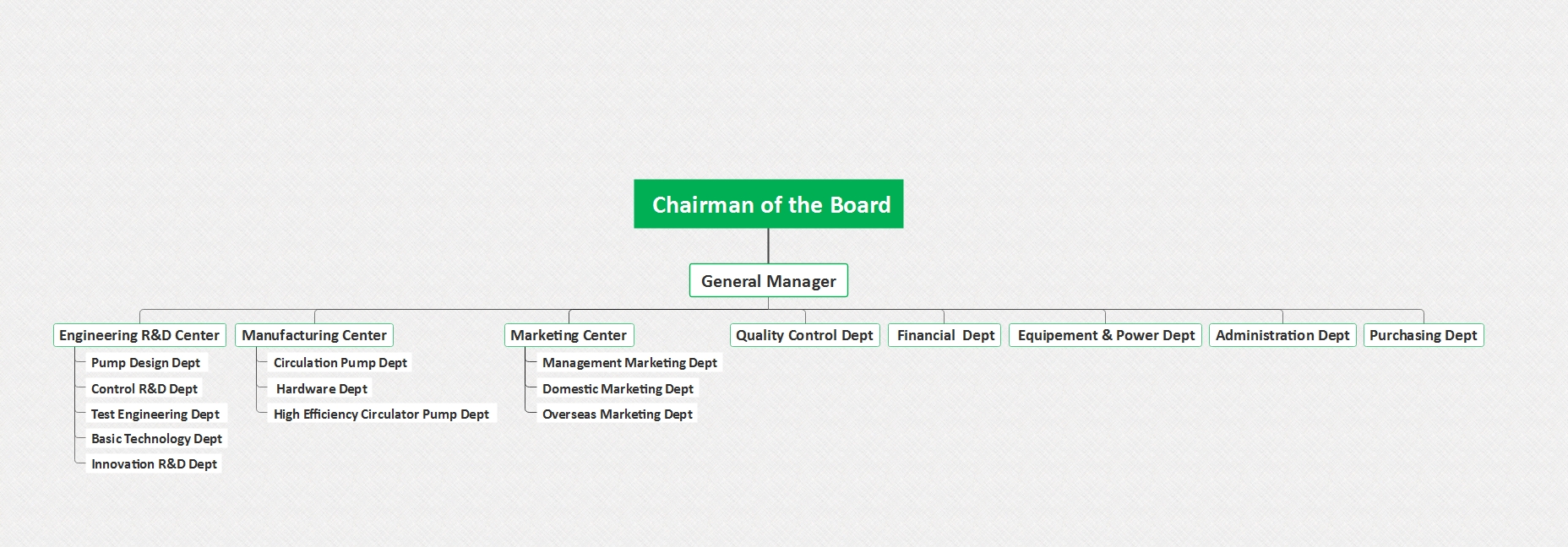Select the Marketing Center node
1568x547 pixels.
click(x=569, y=335)
